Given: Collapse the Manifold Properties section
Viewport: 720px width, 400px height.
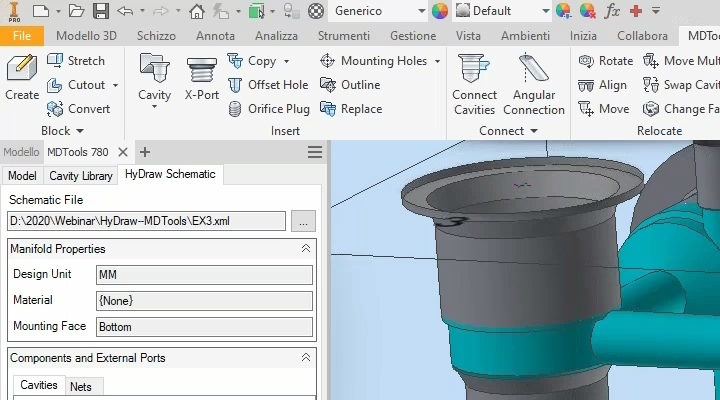Looking at the screenshot, I should [305, 248].
